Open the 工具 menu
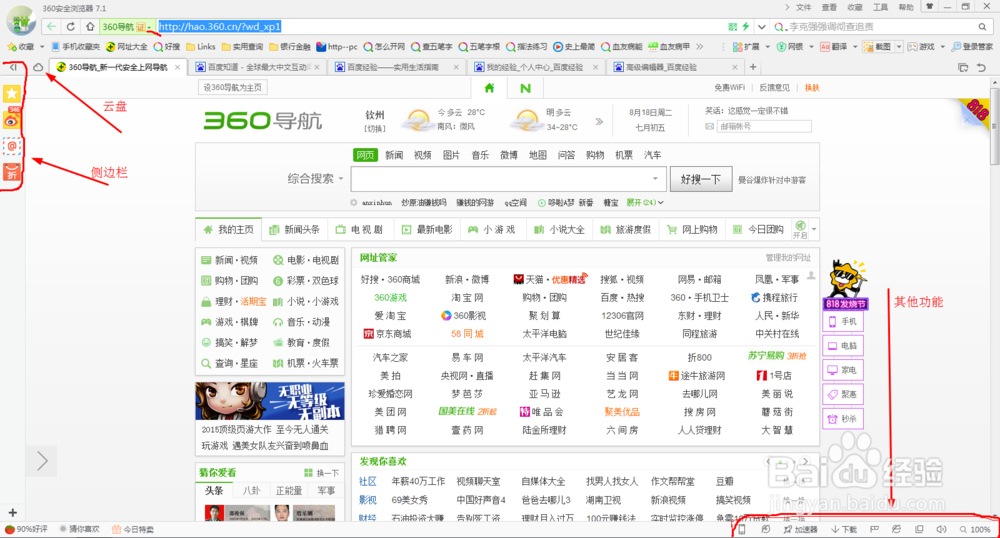This screenshot has height=538, width=1000. tap(880, 7)
